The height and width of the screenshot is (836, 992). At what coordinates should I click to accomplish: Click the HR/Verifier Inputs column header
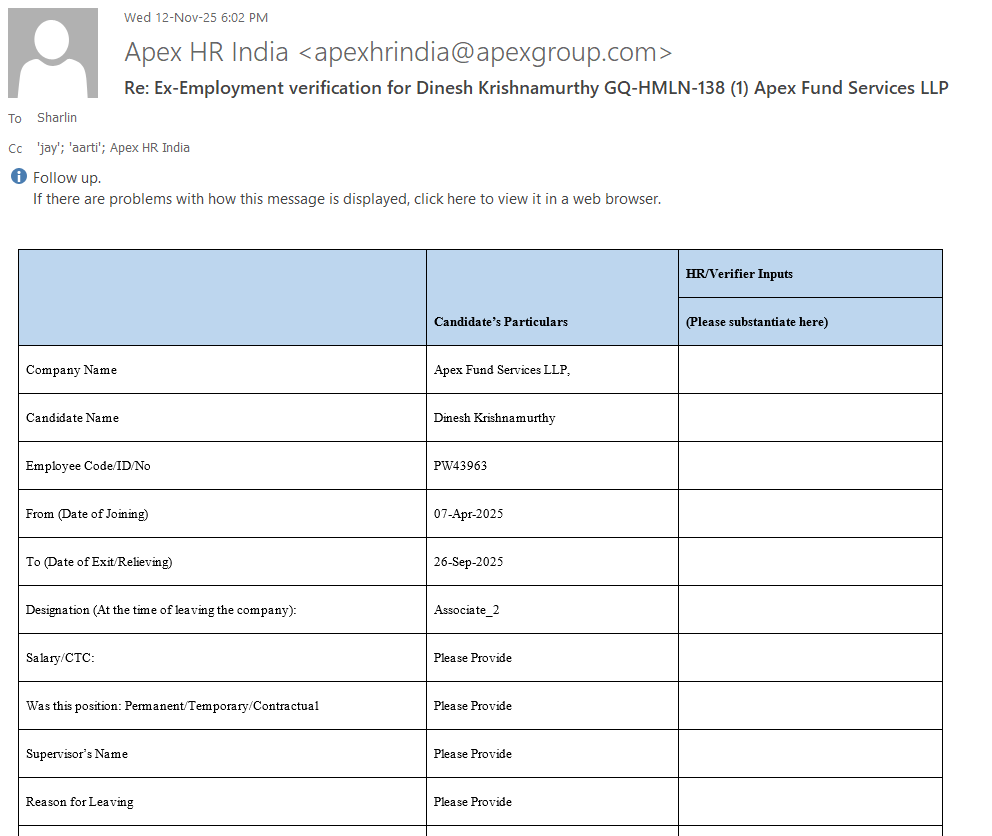click(x=739, y=274)
